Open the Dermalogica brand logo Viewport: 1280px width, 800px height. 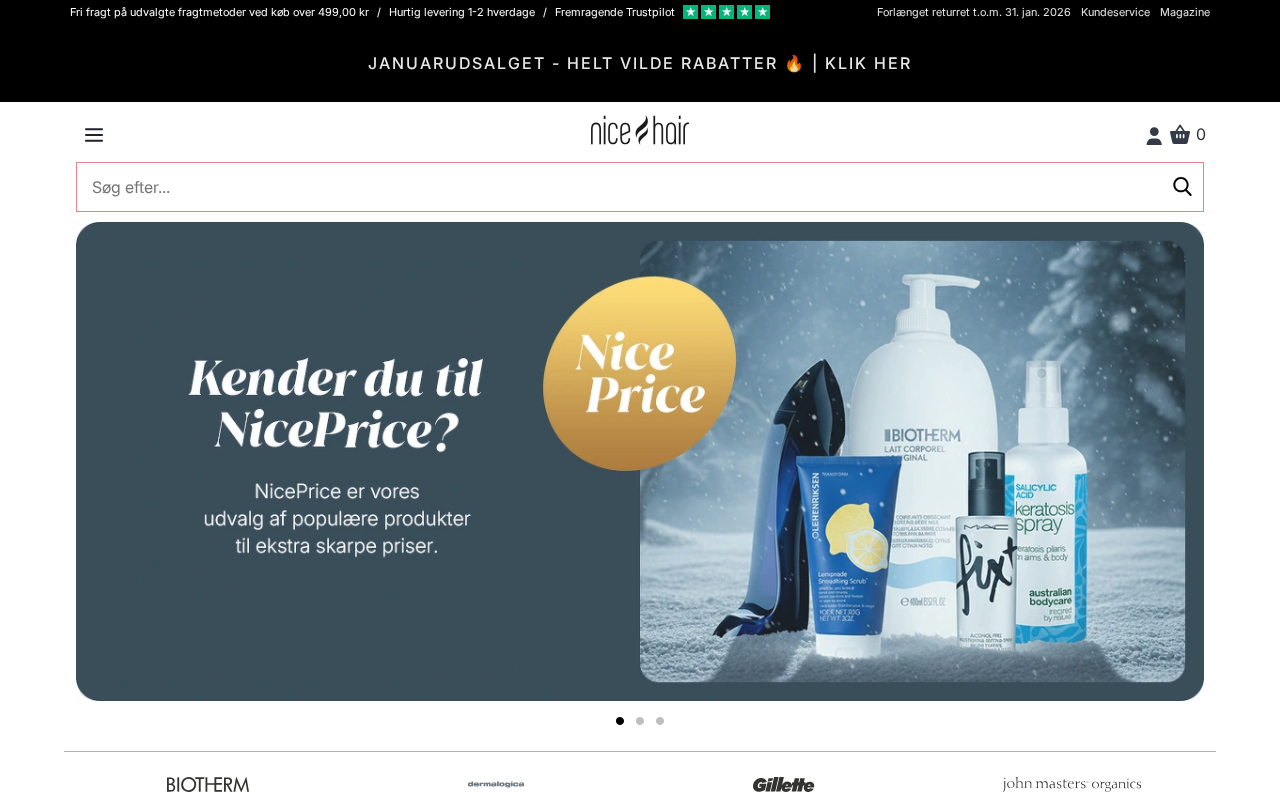pos(496,784)
